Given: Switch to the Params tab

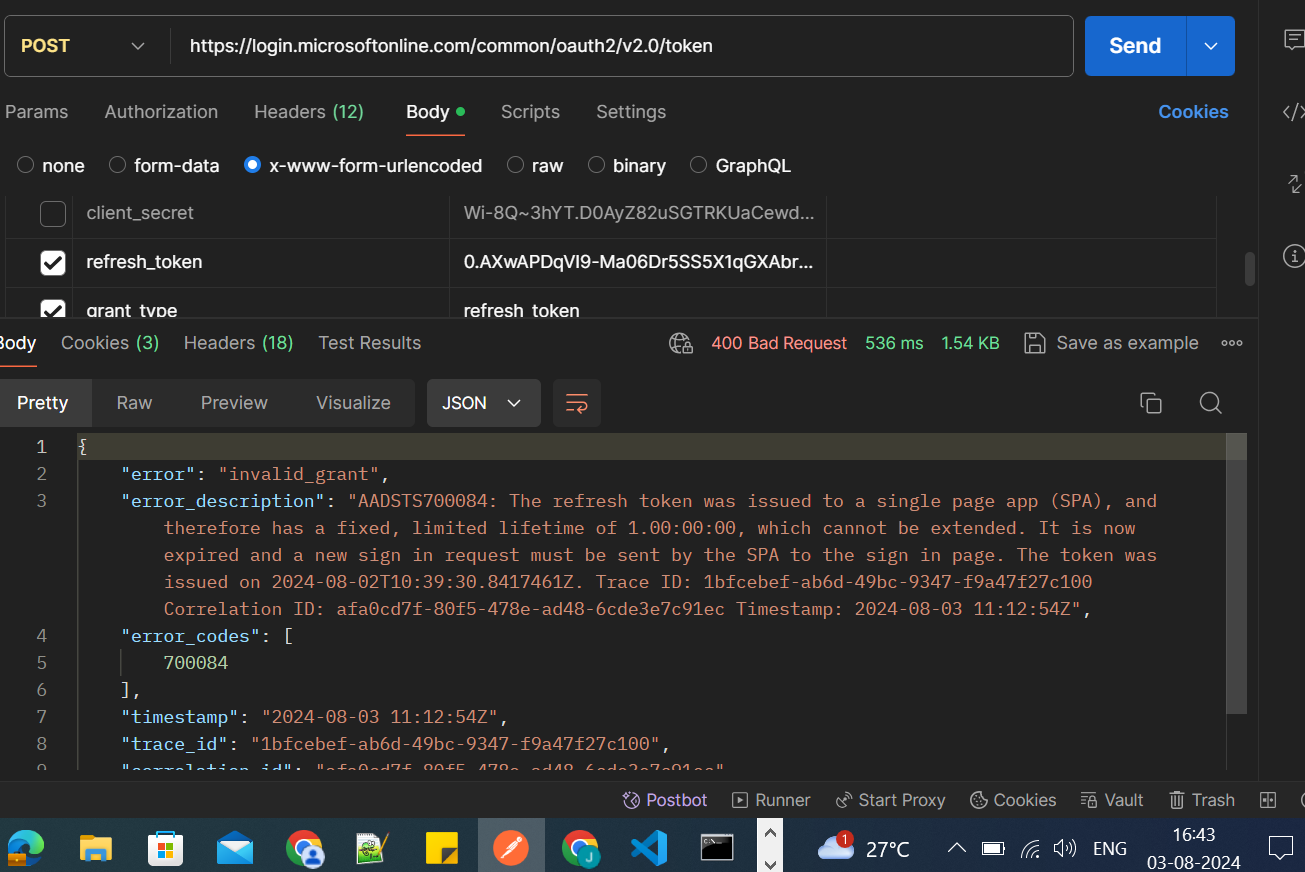Looking at the screenshot, I should [x=36, y=112].
